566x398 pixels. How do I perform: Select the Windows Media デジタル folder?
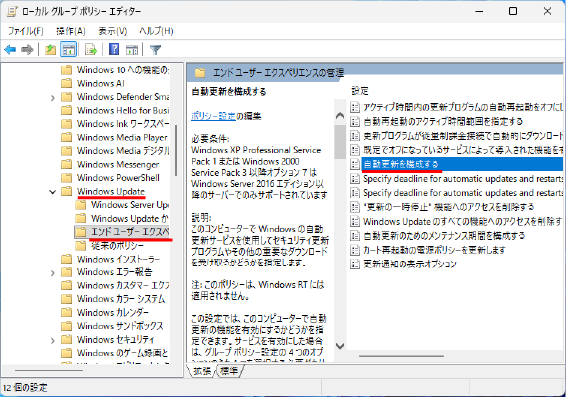pyautogui.click(x=123, y=151)
